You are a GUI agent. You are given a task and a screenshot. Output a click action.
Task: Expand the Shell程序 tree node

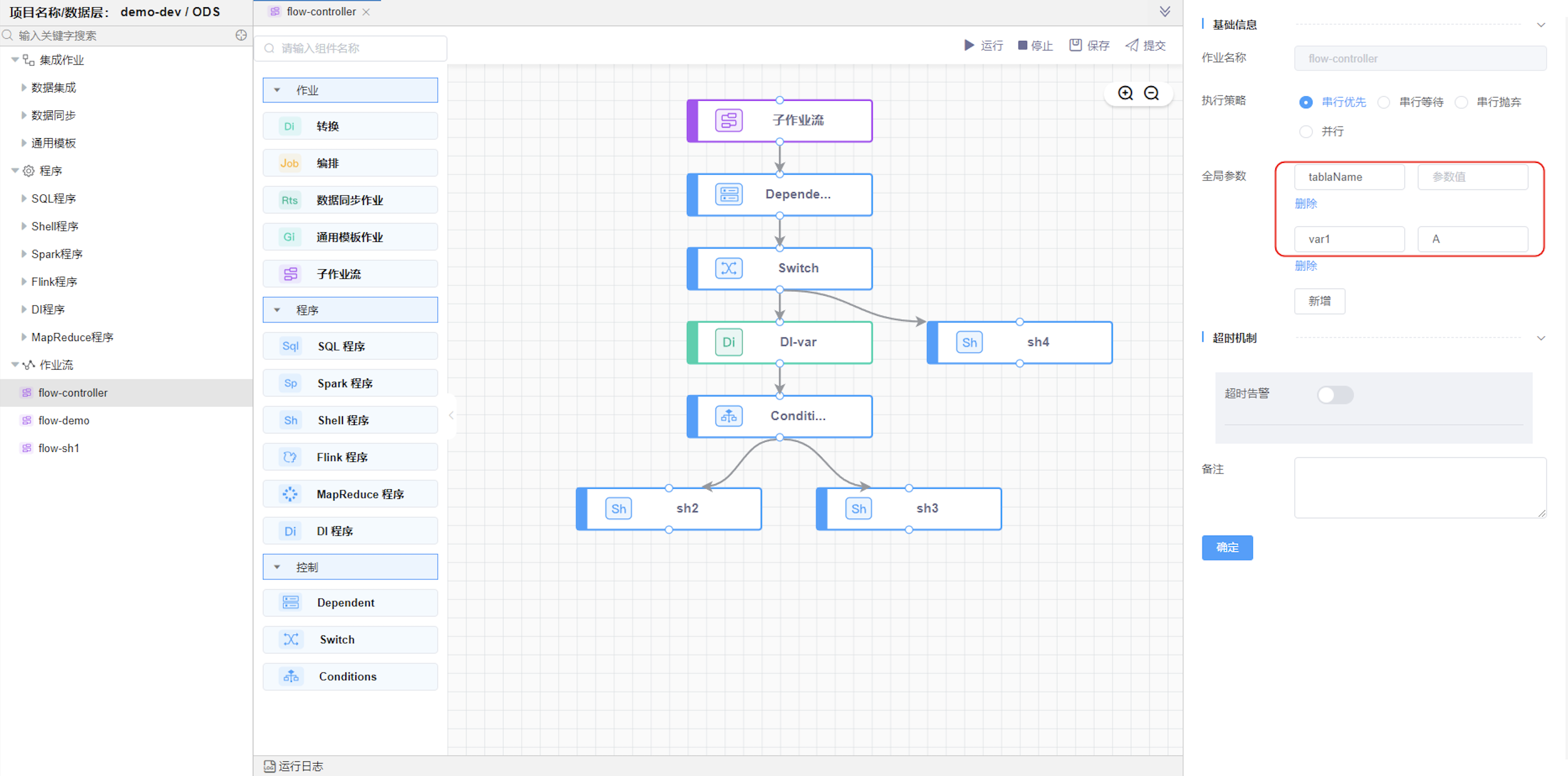point(24,226)
